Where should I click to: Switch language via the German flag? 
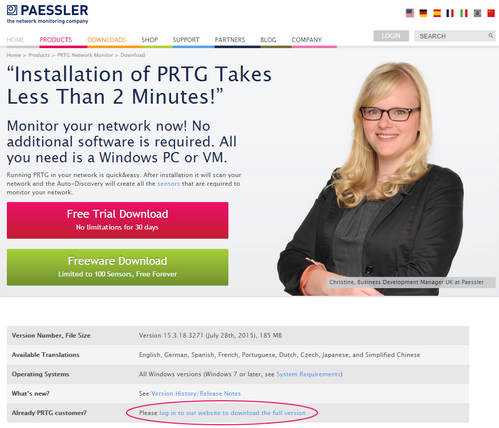click(x=423, y=13)
